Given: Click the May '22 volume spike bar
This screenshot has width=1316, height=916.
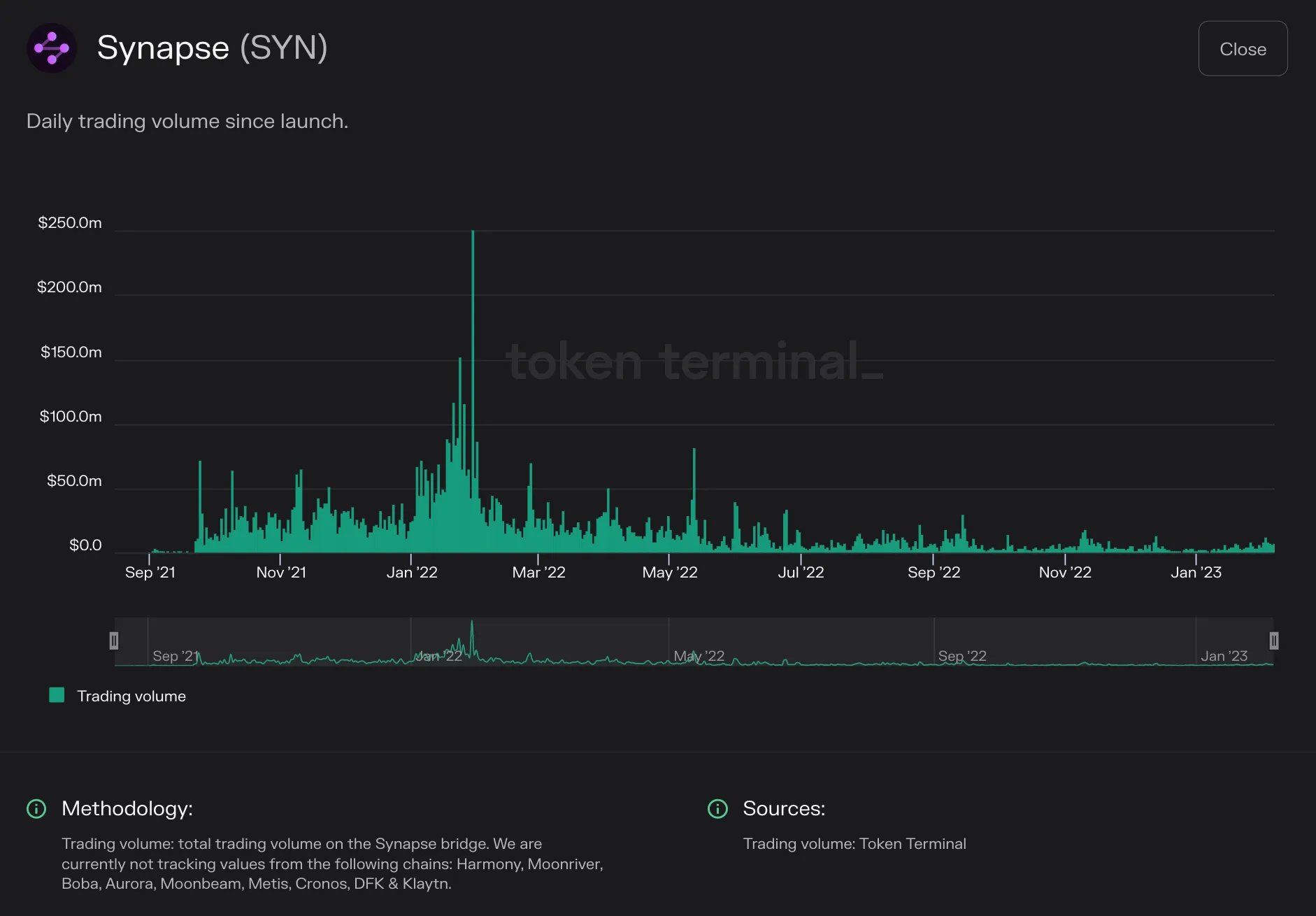Looking at the screenshot, I should 694,501.
